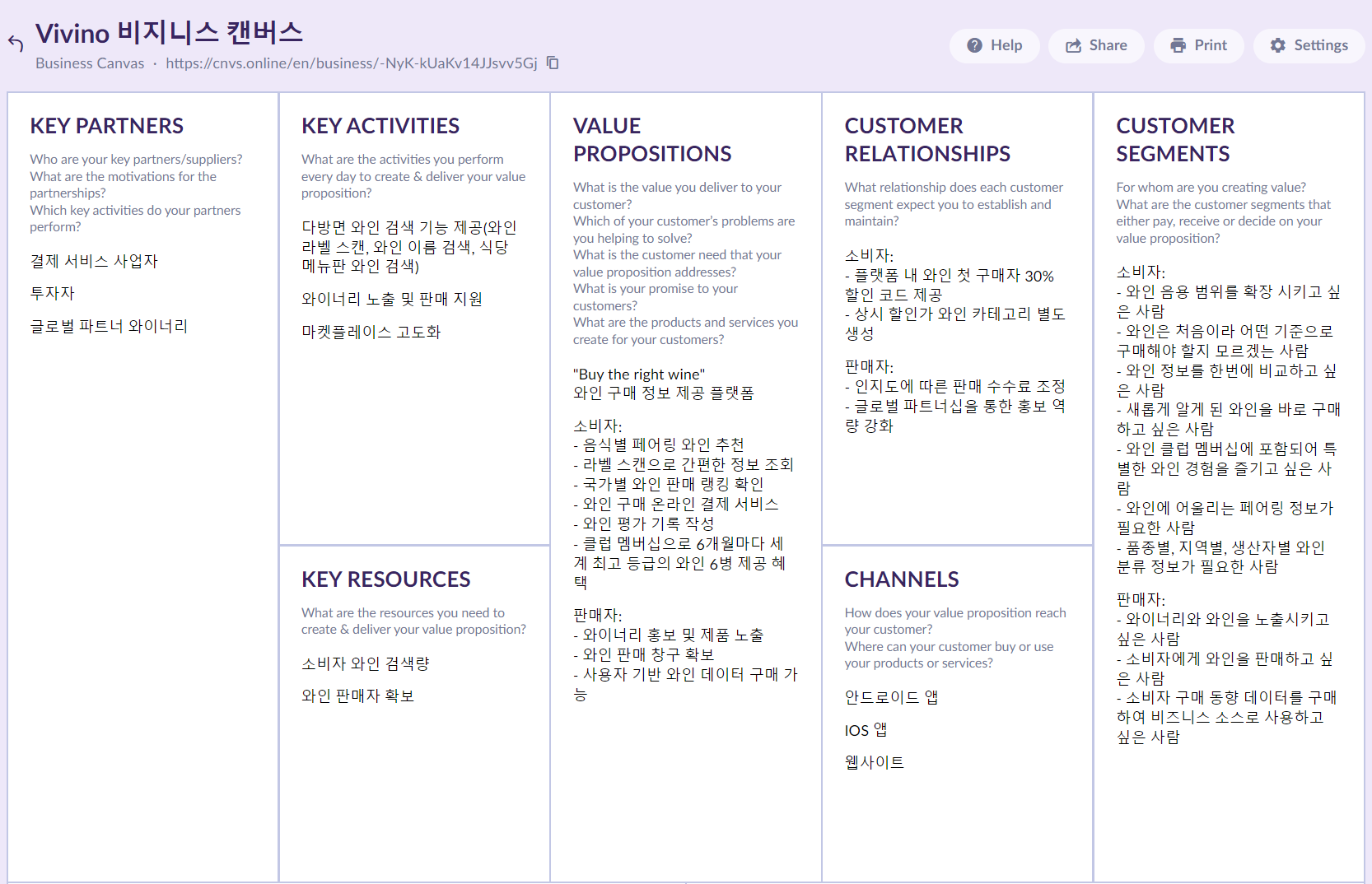The image size is (1372, 884).
Task: Click the canvas URL link
Action: 352,63
